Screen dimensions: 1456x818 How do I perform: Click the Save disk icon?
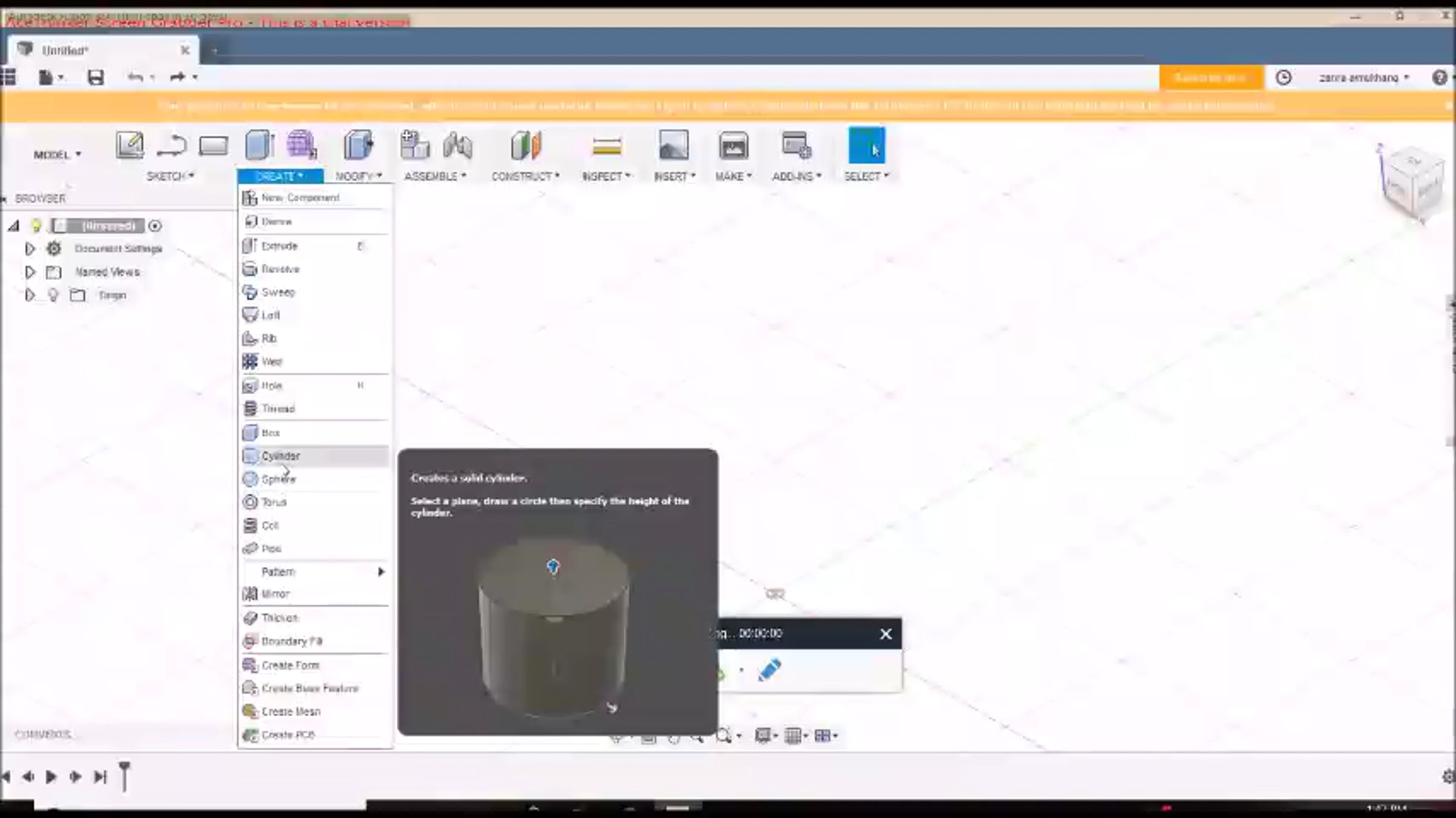96,77
